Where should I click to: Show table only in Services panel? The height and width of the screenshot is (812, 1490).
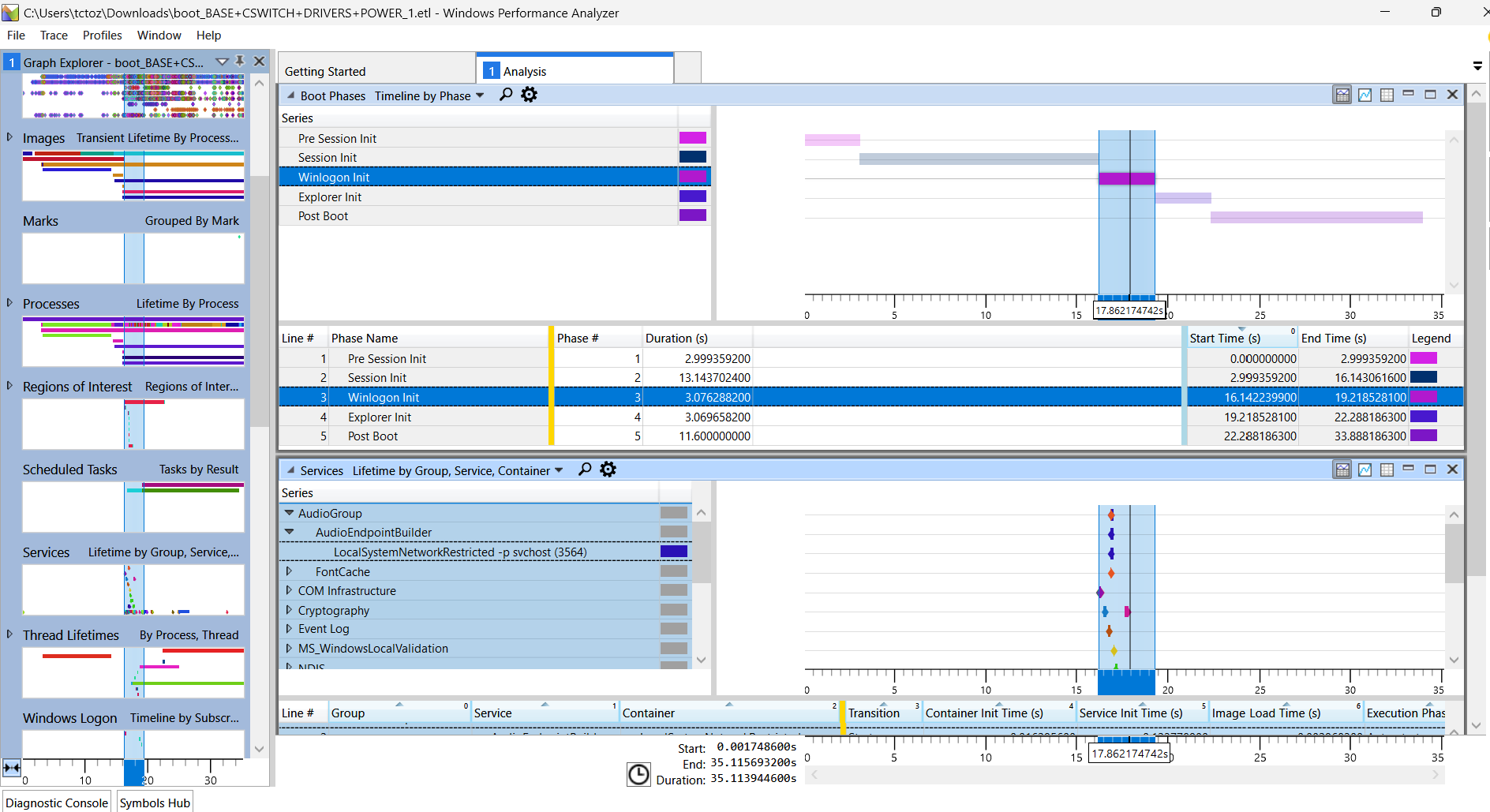tap(1387, 470)
